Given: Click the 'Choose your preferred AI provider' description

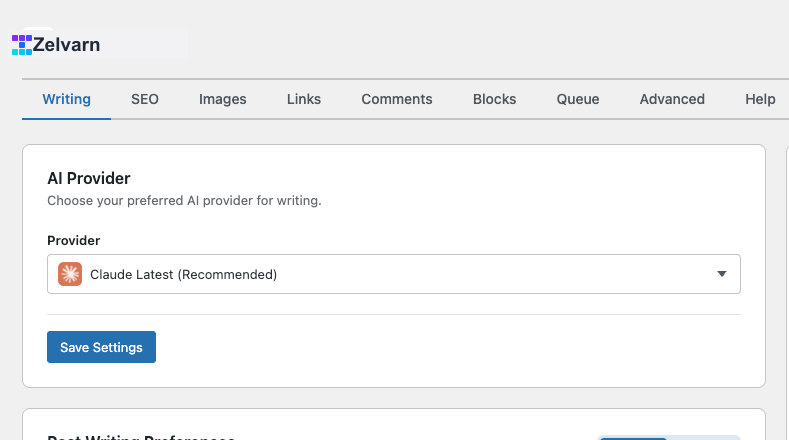Looking at the screenshot, I should tap(184, 200).
